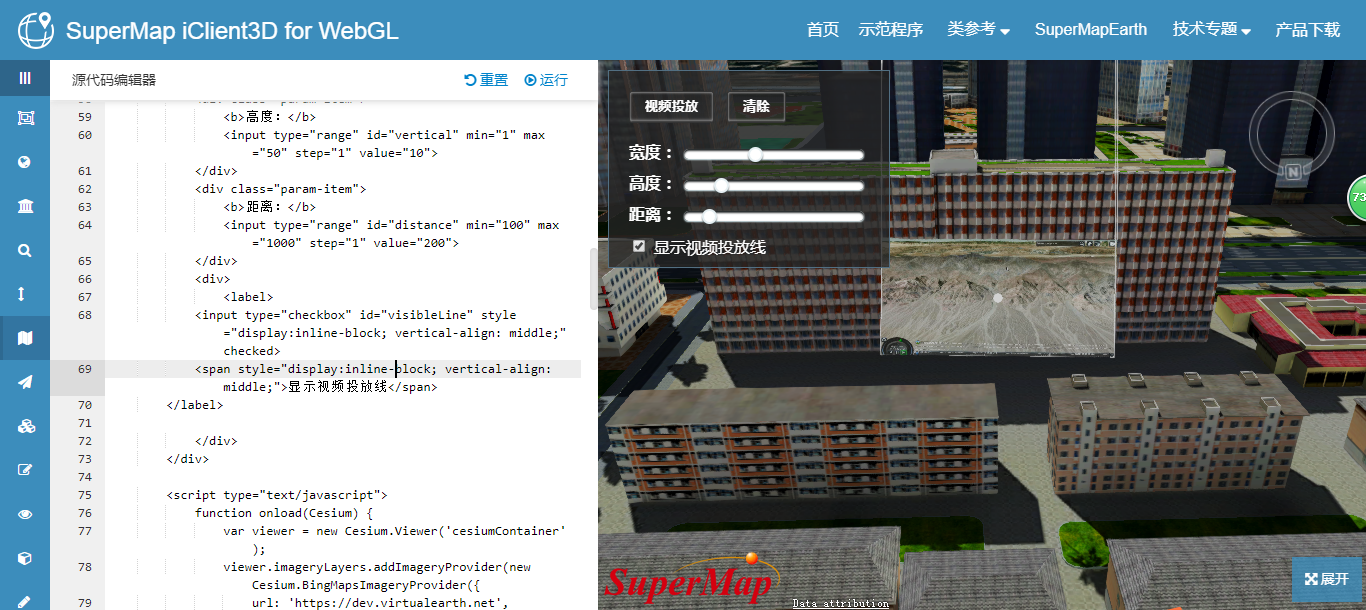1366x610 pixels.
Task: Click the '<b>距离: </b>' code line
Action: pos(269,207)
